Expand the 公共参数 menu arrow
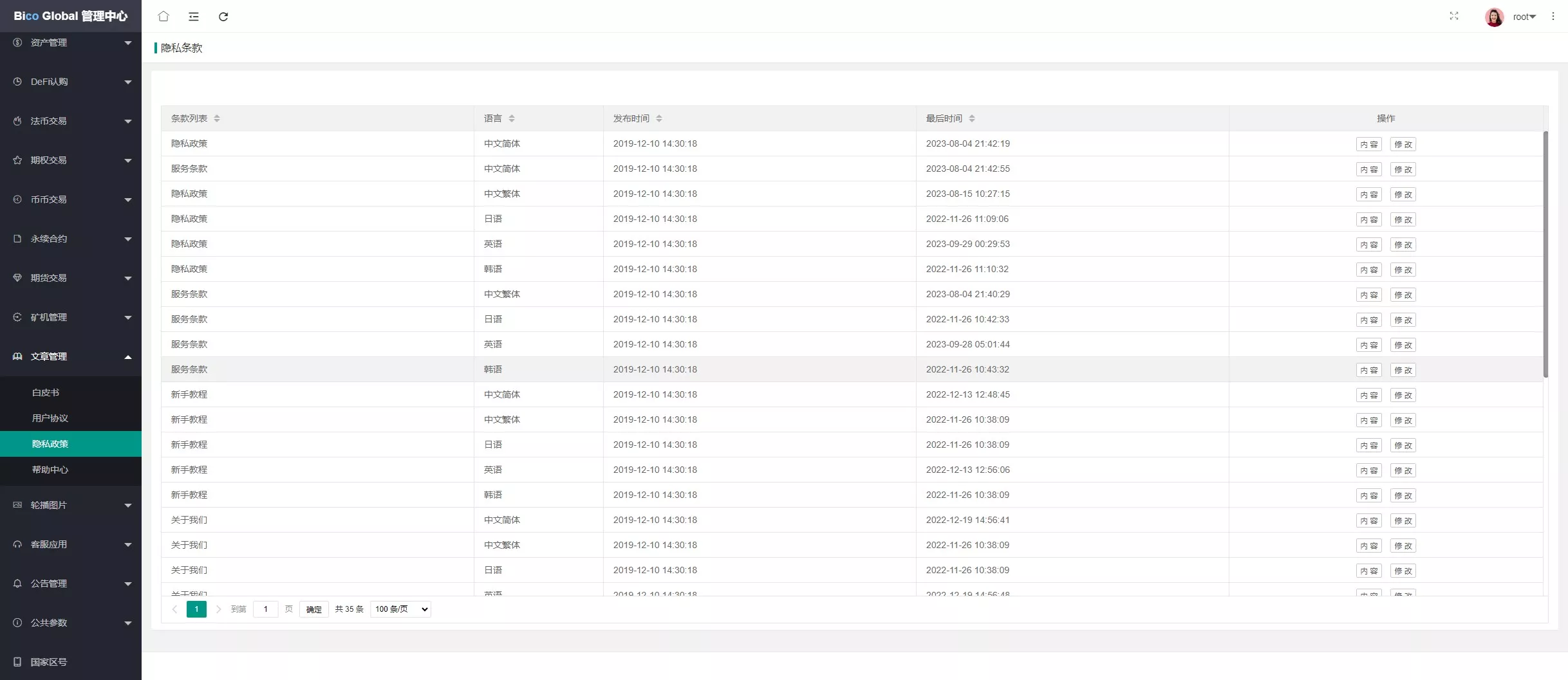 [x=128, y=623]
